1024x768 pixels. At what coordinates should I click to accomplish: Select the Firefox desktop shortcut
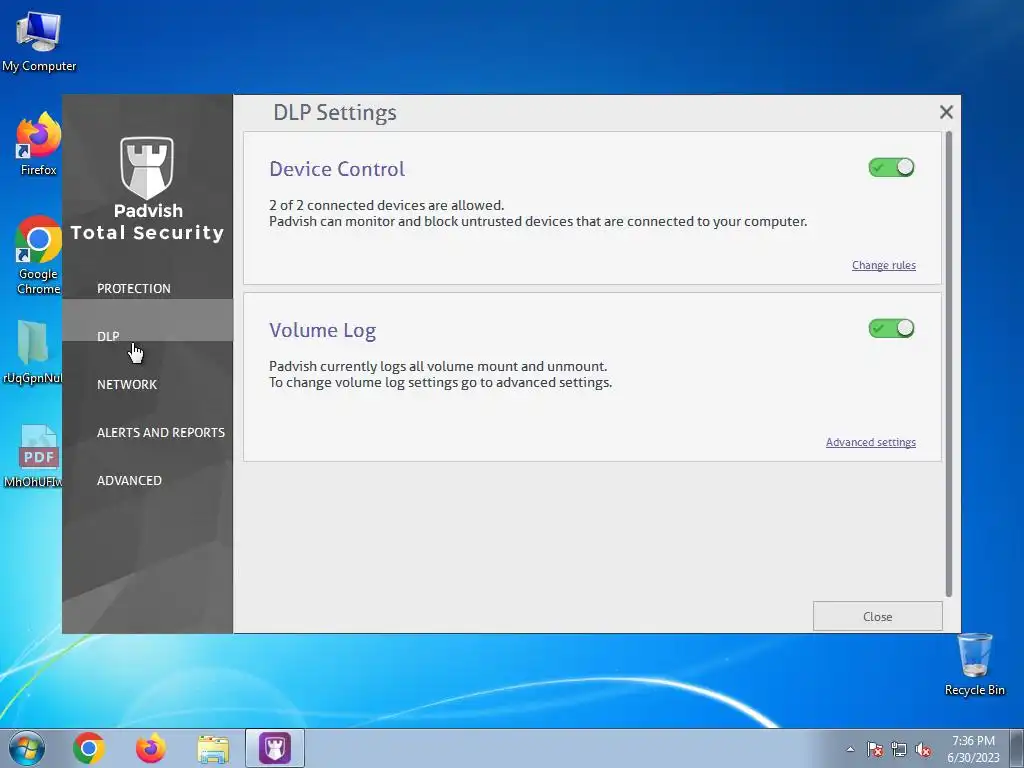[x=39, y=144]
